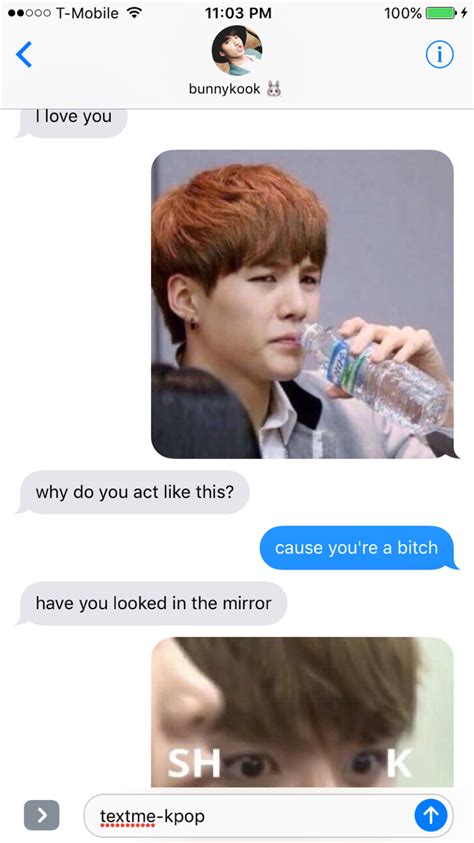Tap the Wi-Fi status icon
Image resolution: width=474 pixels, height=843 pixels.
(134, 12)
